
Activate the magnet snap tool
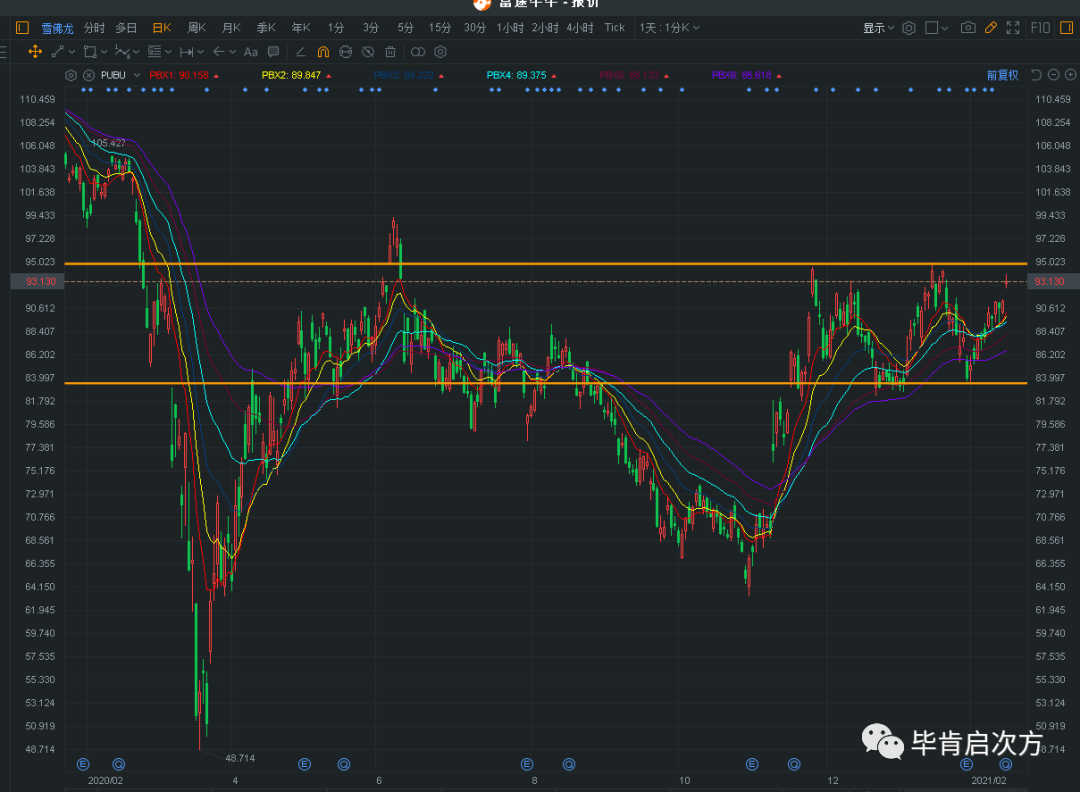323,52
